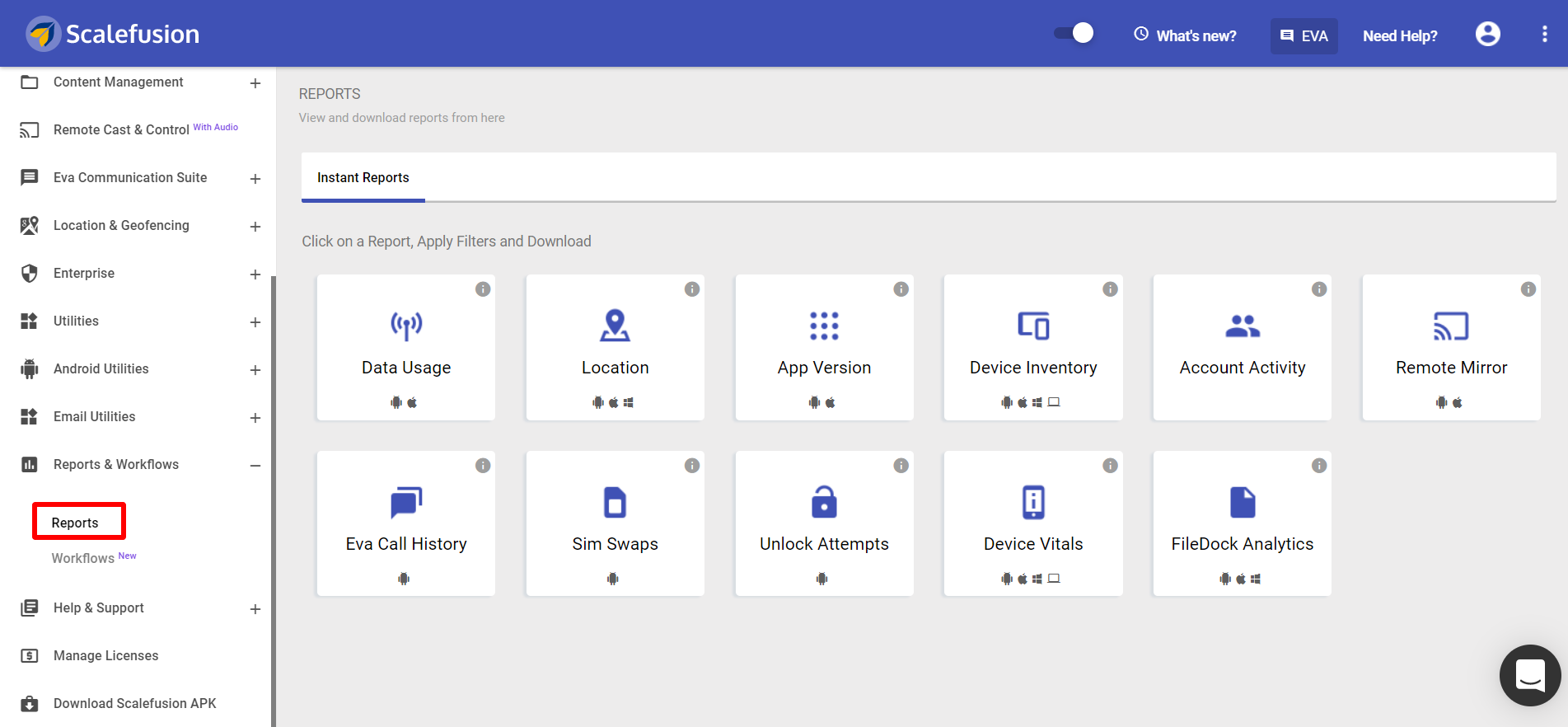Expand Location & Geofencing menu

pyautogui.click(x=255, y=227)
